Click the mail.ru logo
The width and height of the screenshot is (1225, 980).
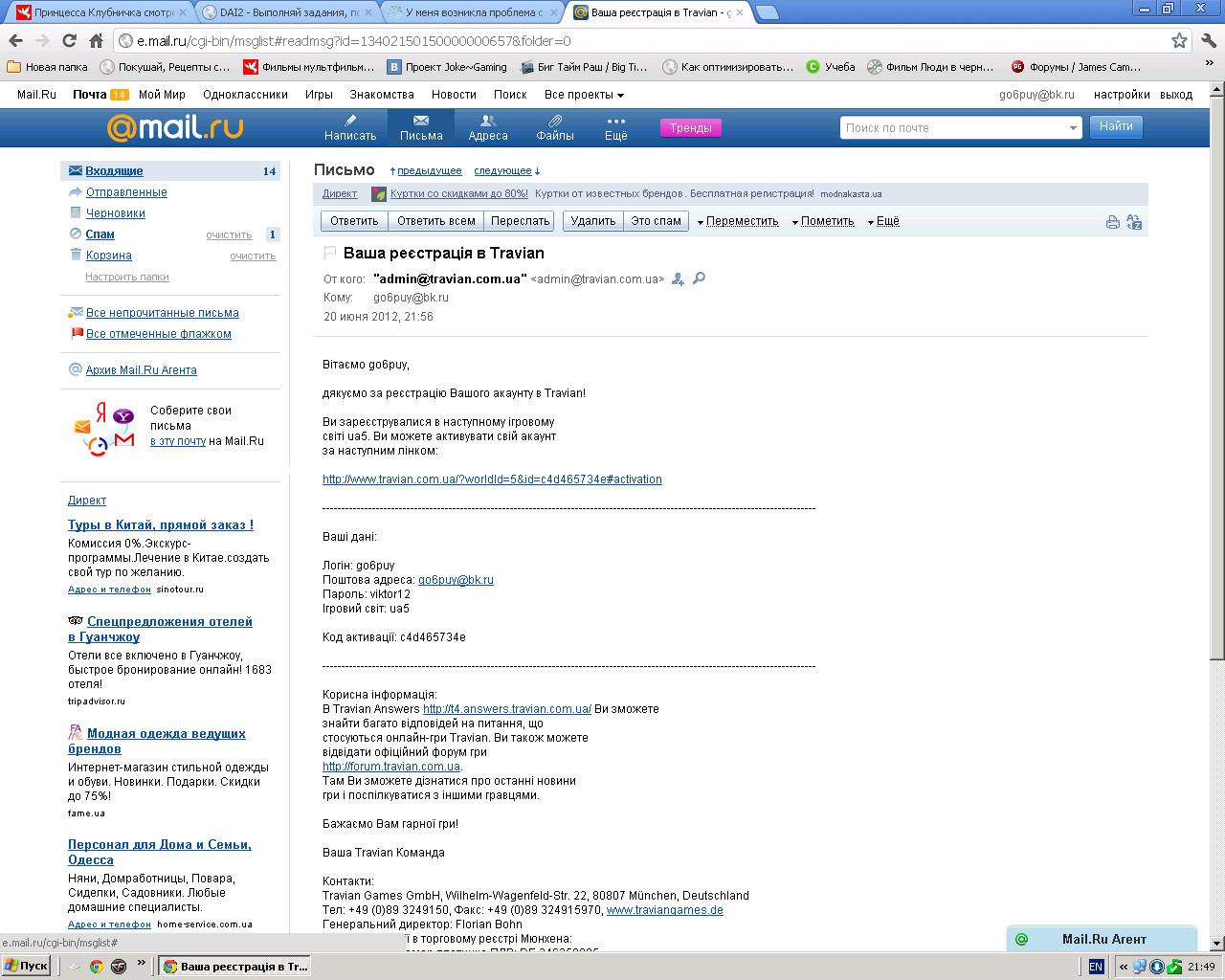(174, 127)
